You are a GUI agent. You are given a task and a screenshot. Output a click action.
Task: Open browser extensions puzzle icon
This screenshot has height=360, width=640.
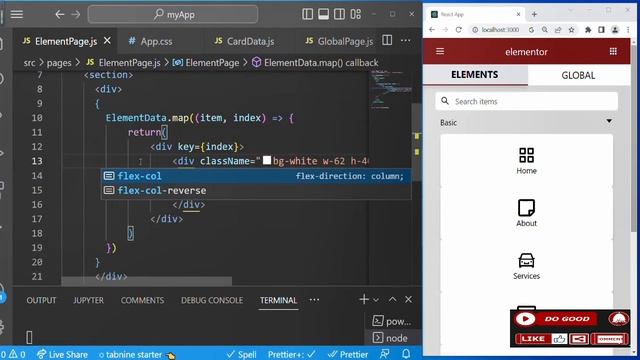click(x=588, y=30)
